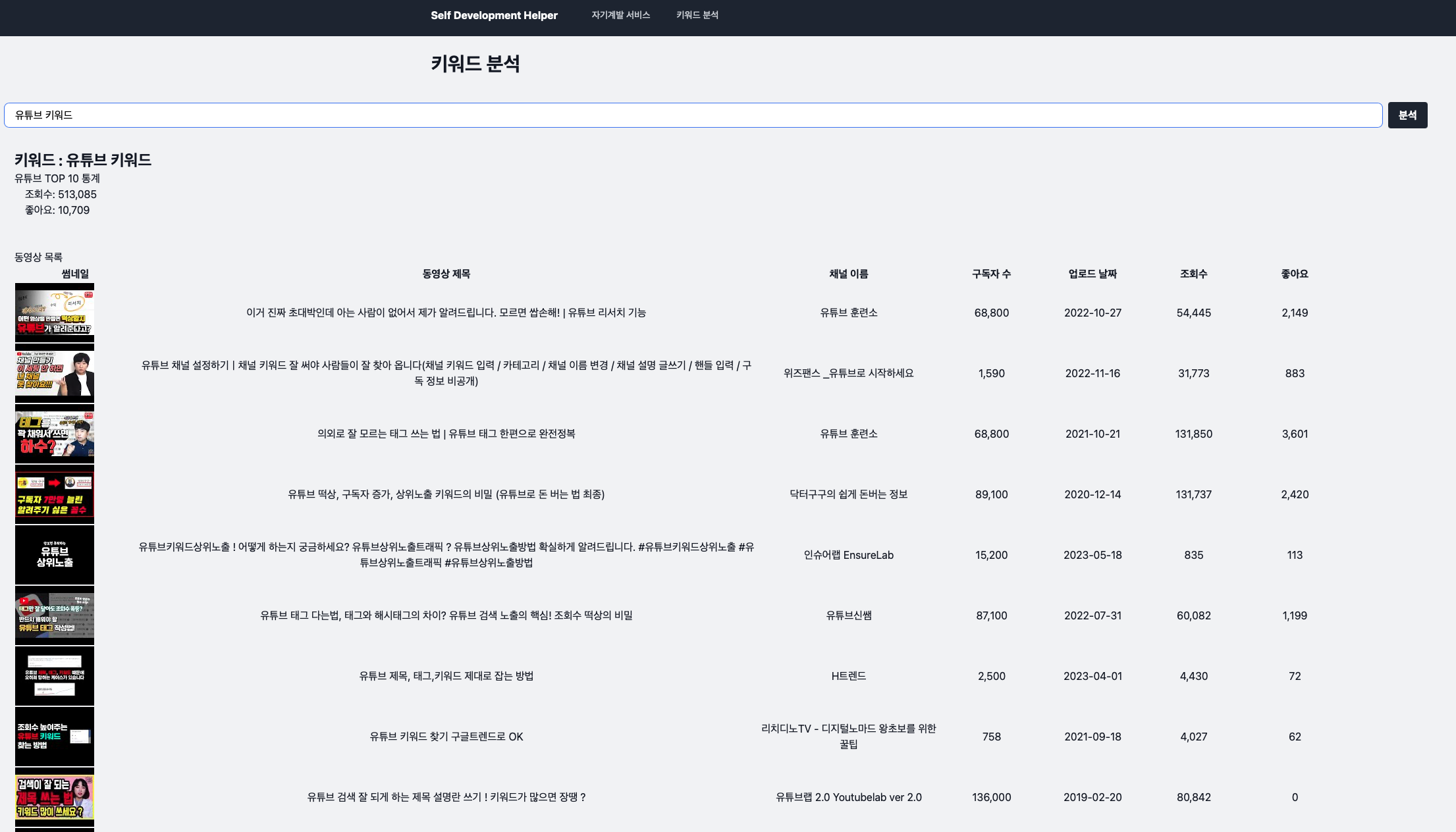This screenshot has width=1456, height=832.
Task: Click the Self Development Helper brand link
Action: (494, 15)
